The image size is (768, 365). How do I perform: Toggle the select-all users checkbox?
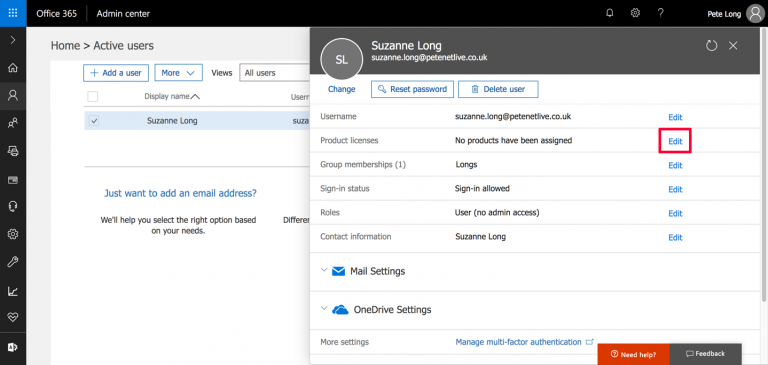pyautogui.click(x=93, y=97)
